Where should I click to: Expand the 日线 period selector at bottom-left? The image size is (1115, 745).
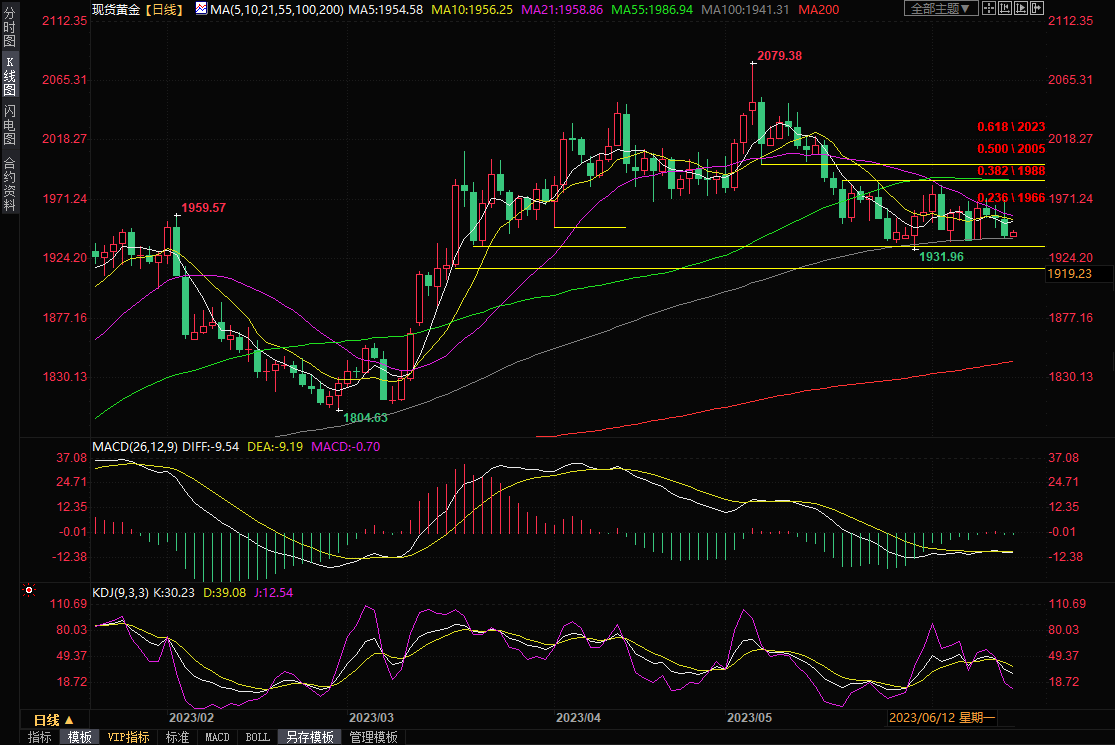click(53, 719)
